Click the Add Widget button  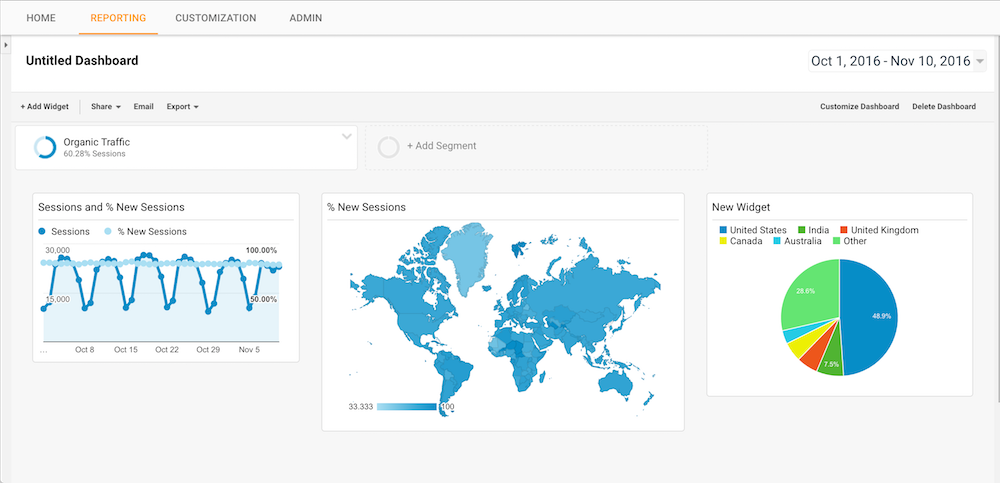(45, 106)
